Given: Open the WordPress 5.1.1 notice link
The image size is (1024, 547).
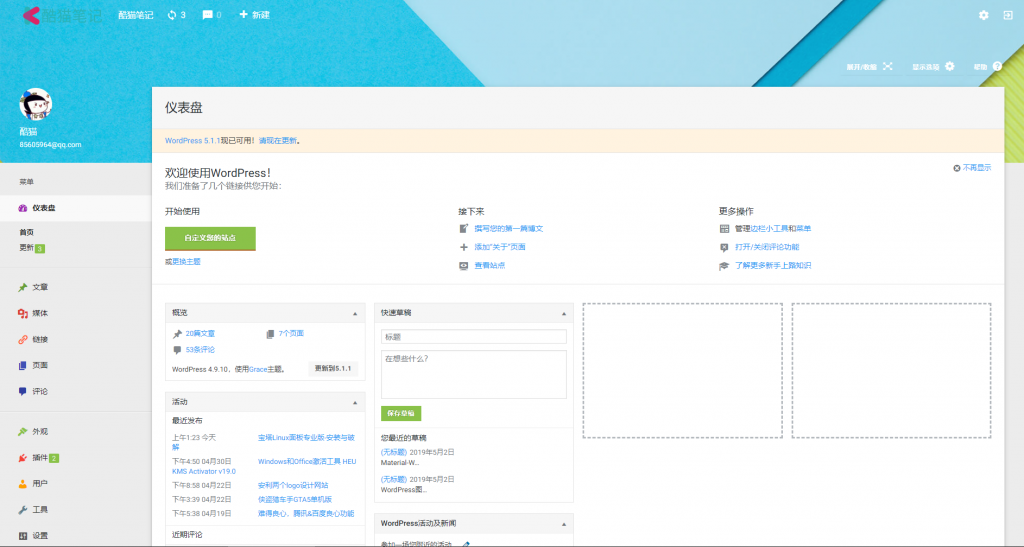Looking at the screenshot, I should point(193,141).
